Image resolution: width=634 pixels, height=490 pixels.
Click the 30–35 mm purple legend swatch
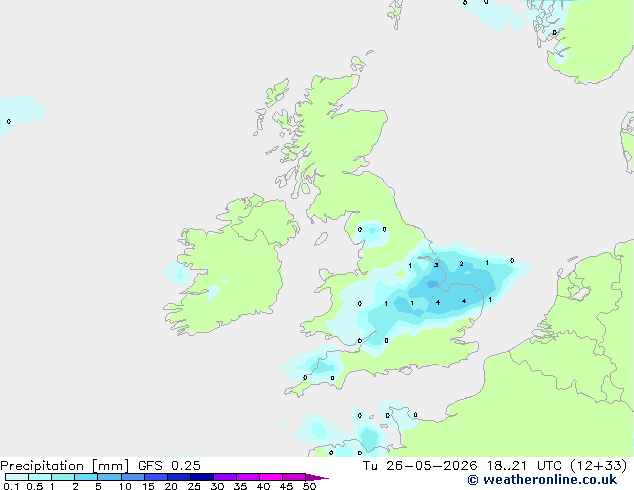coord(225,477)
